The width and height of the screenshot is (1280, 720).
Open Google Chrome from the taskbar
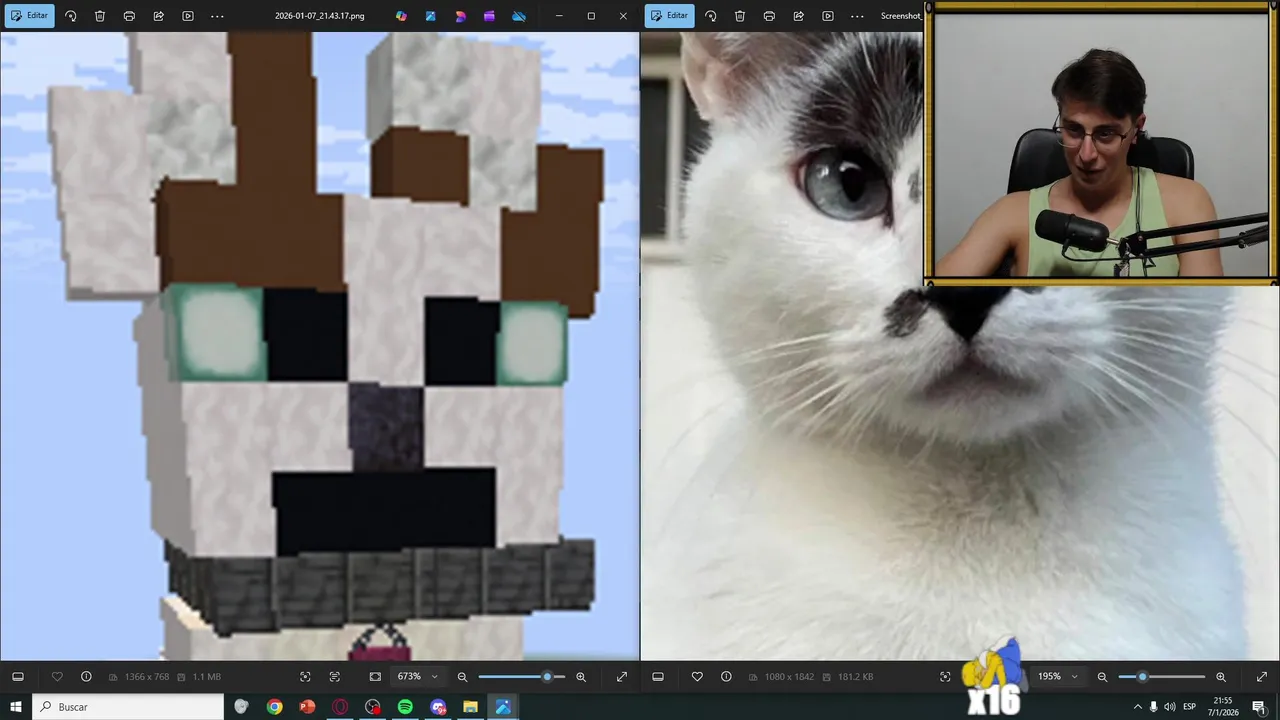[274, 707]
